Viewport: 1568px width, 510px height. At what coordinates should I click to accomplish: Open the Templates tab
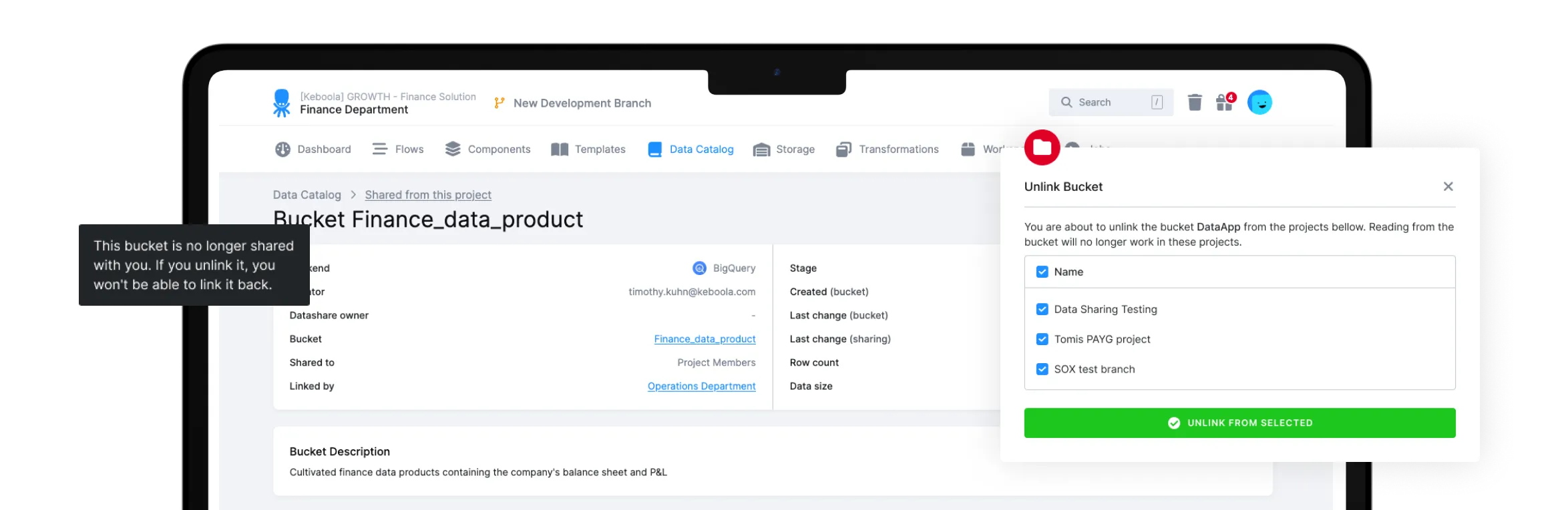[588, 149]
